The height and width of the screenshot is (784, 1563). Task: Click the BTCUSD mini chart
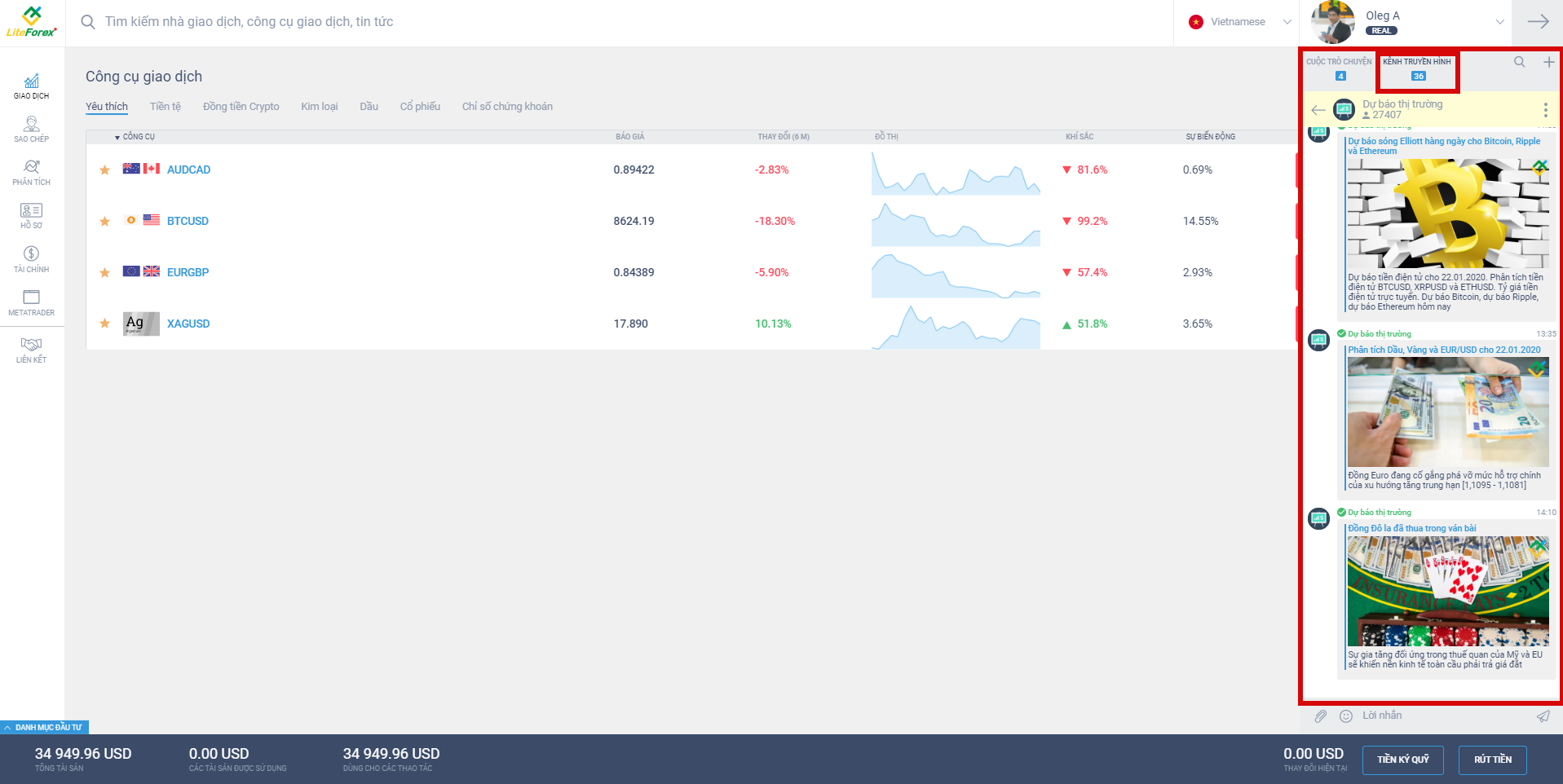[x=956, y=223]
